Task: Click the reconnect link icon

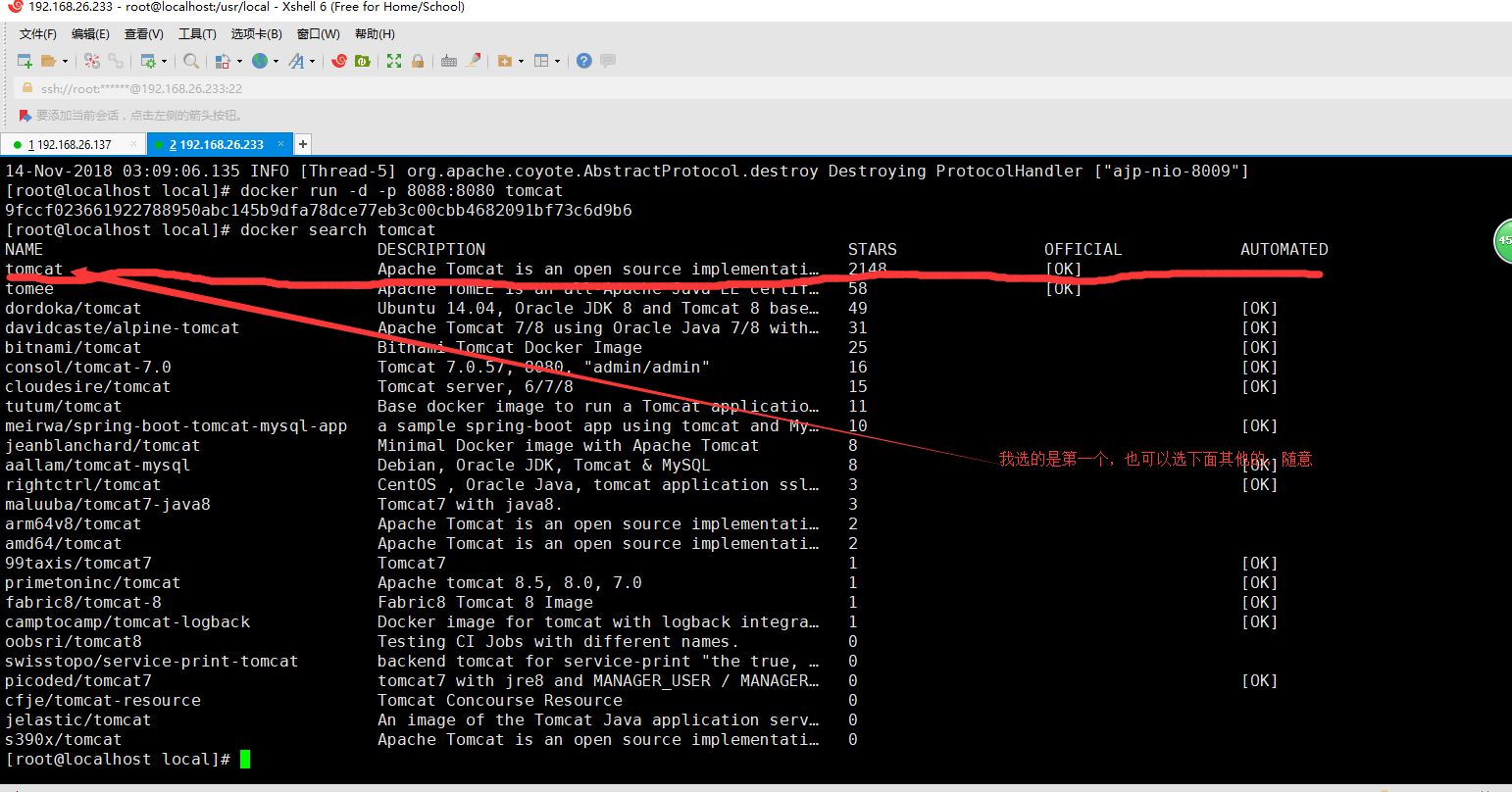Action: (x=116, y=61)
